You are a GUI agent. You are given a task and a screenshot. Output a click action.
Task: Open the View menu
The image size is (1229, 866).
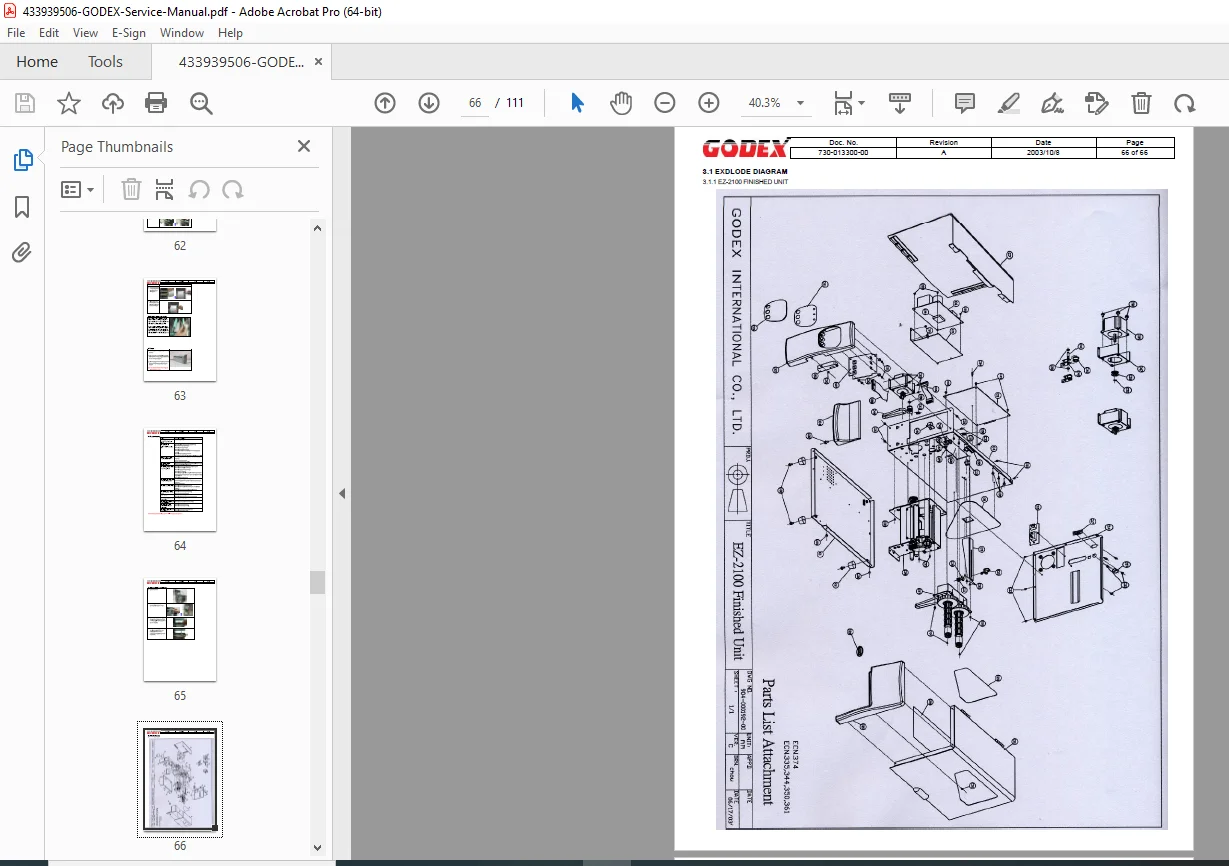tap(85, 33)
